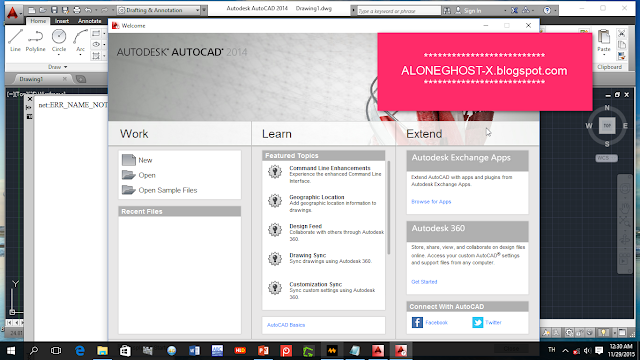Open the Help dropdown arrow

[555, 11]
